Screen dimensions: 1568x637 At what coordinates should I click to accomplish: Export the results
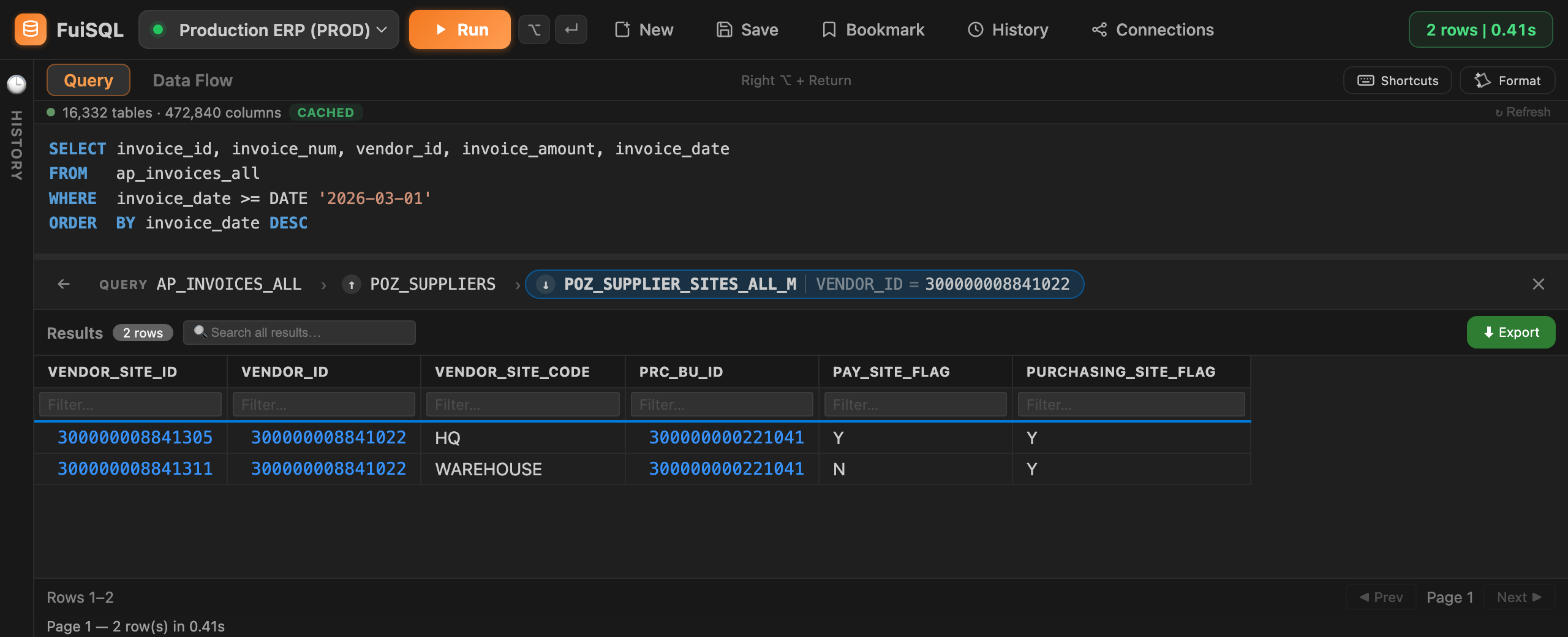[x=1511, y=333]
